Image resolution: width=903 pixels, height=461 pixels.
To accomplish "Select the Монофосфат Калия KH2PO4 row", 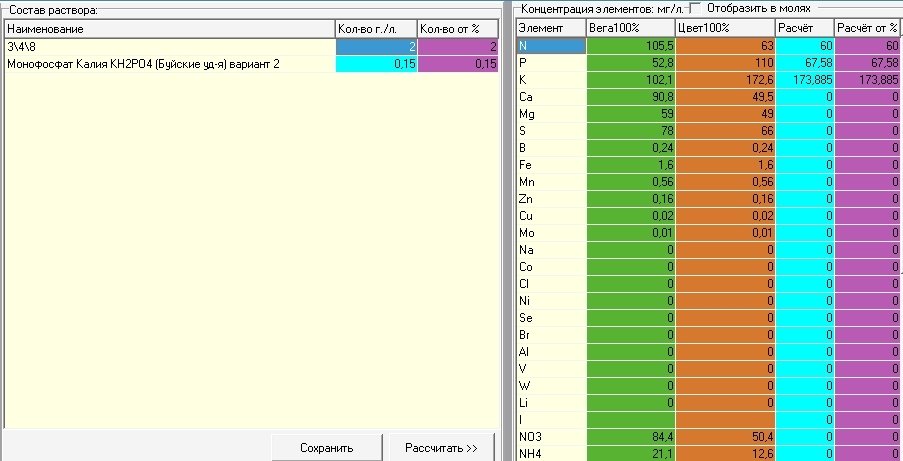I will pyautogui.click(x=251, y=64).
